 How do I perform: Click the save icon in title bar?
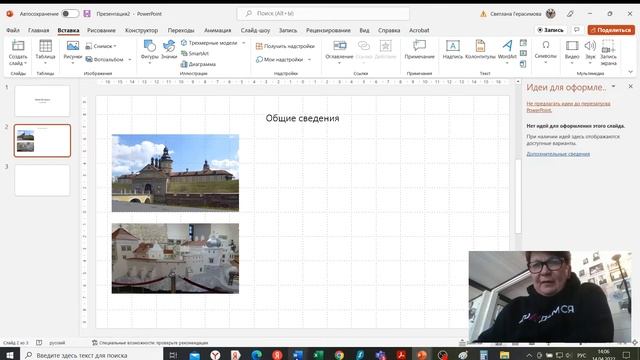tap(87, 13)
